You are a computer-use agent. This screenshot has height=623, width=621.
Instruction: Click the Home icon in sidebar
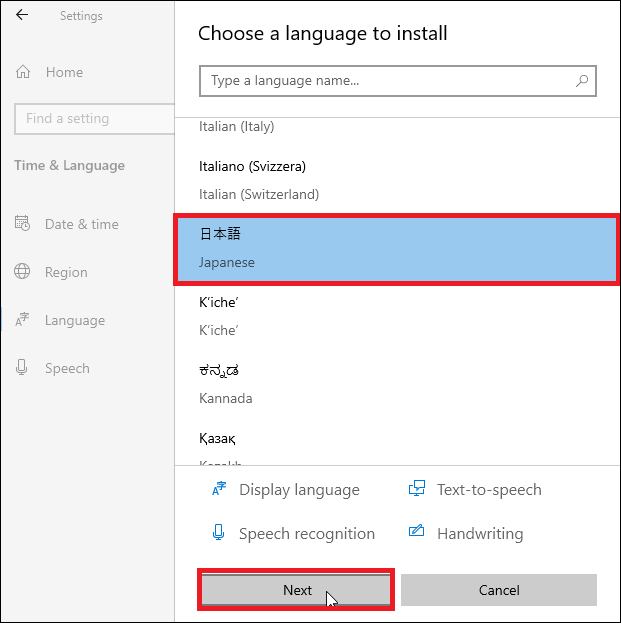coord(23,72)
